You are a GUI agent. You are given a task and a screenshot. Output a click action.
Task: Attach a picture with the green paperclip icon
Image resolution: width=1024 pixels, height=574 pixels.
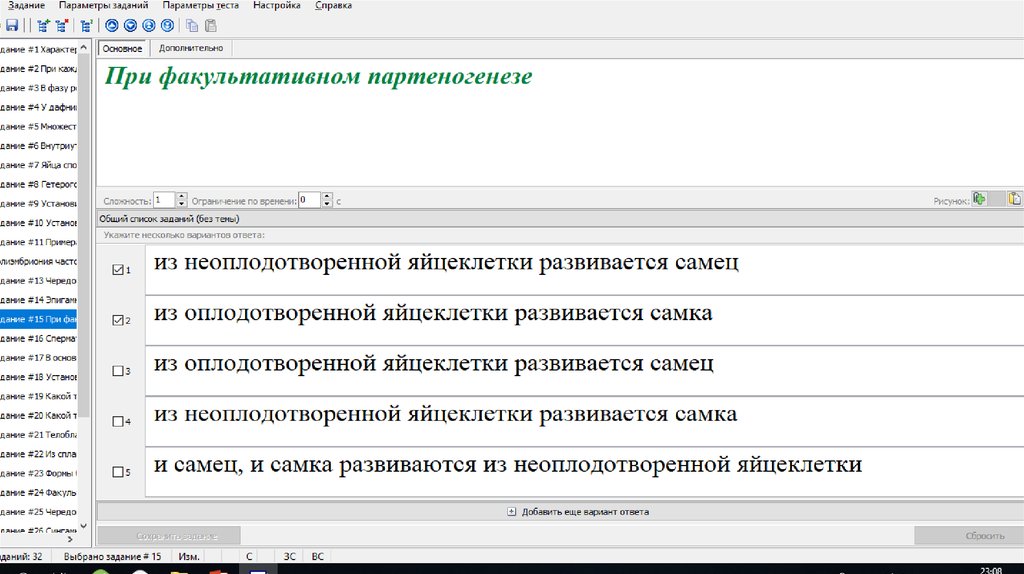979,199
